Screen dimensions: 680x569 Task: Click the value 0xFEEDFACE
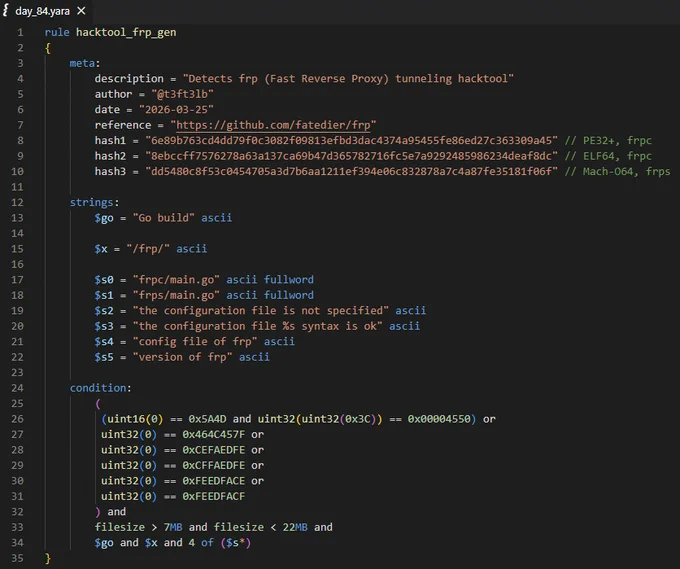pyautogui.click(x=214, y=481)
